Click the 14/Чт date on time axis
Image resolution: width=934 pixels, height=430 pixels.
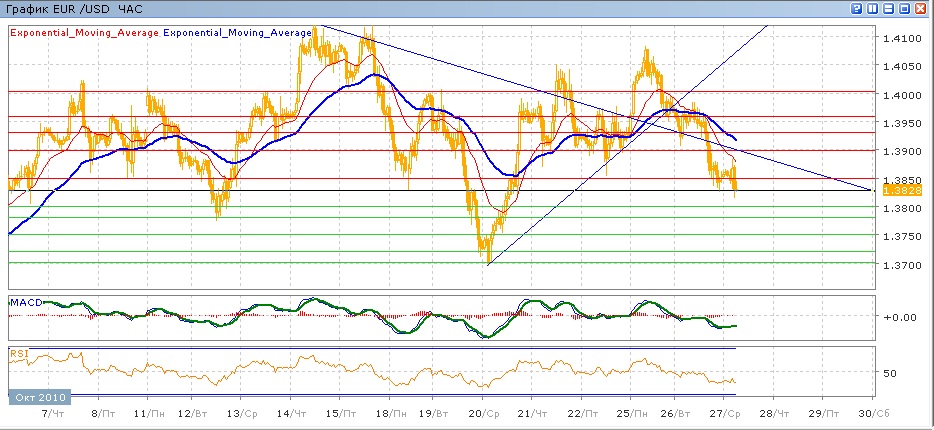click(x=291, y=413)
